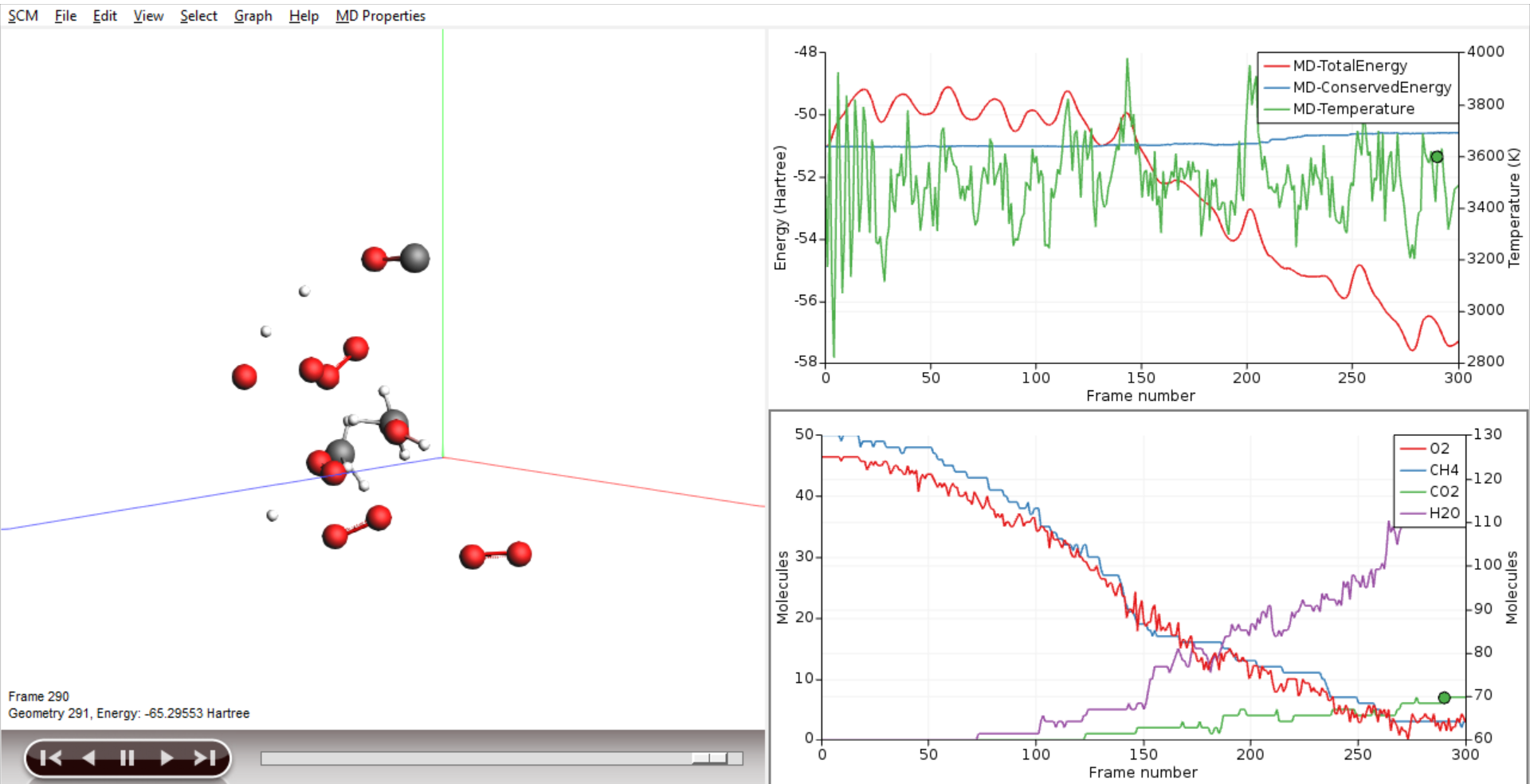Open the Help menu
The height and width of the screenshot is (784, 1530).
coord(303,16)
